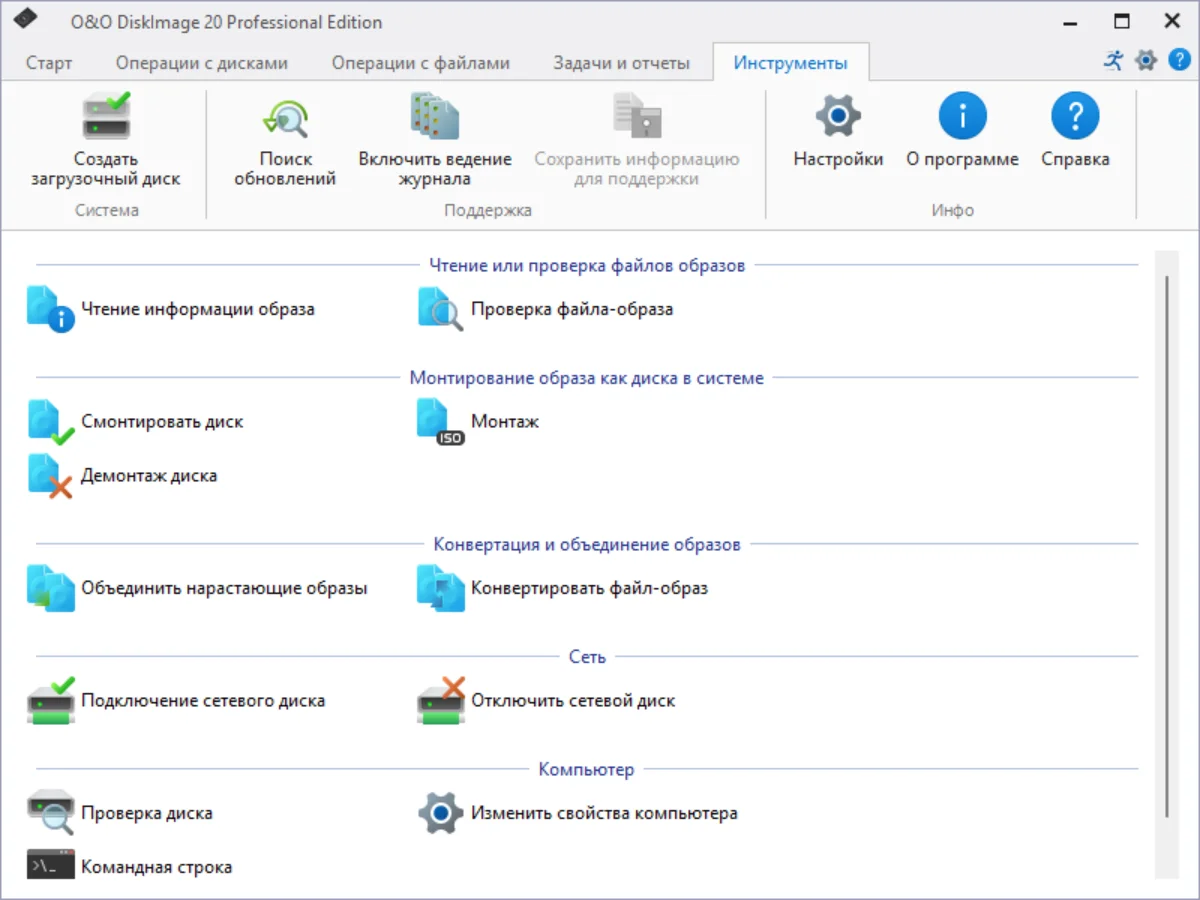1200x900 pixels.
Task: Click the Командная строка terminal icon
Action: [x=51, y=866]
